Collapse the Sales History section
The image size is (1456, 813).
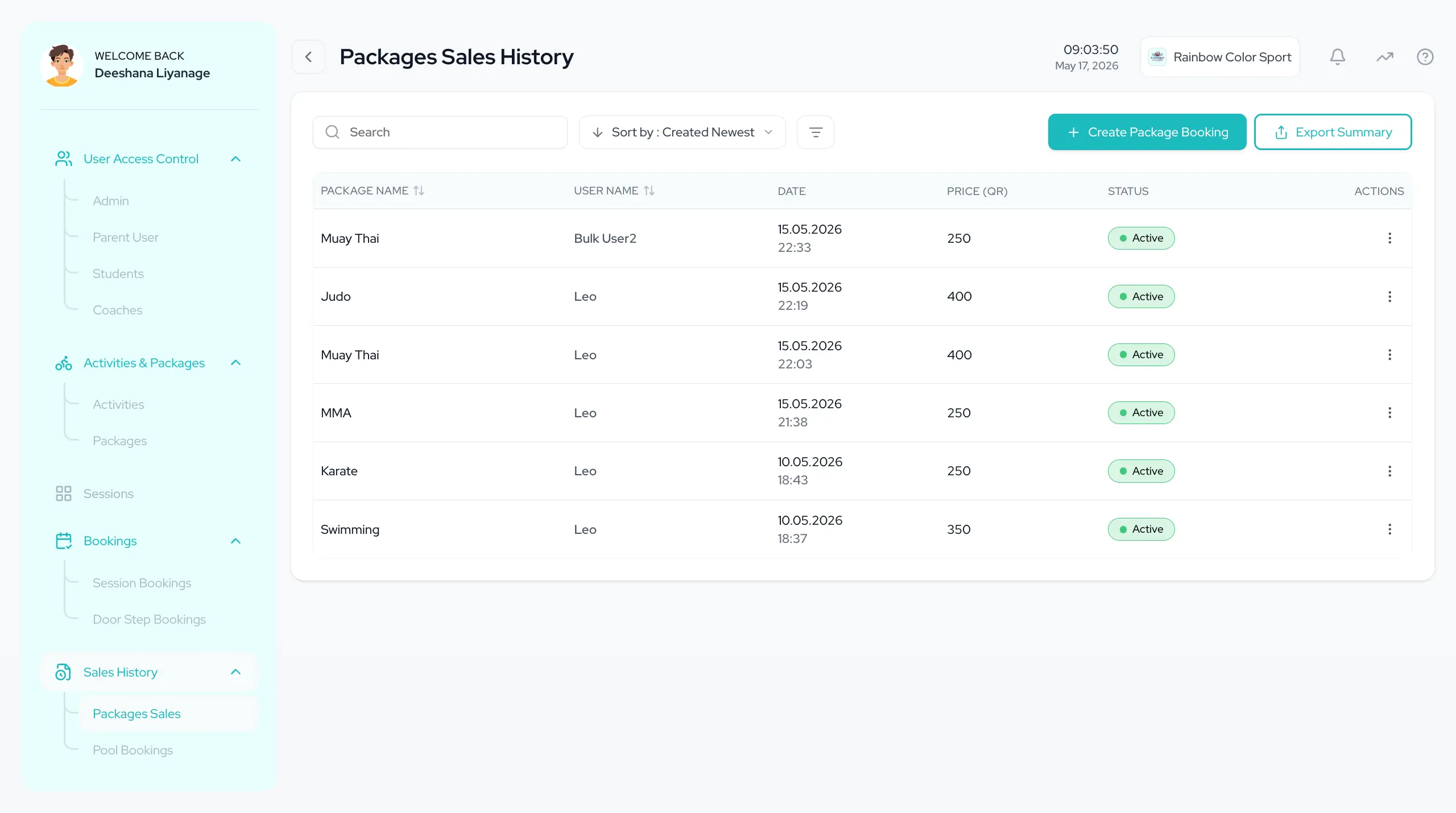pyautogui.click(x=235, y=672)
